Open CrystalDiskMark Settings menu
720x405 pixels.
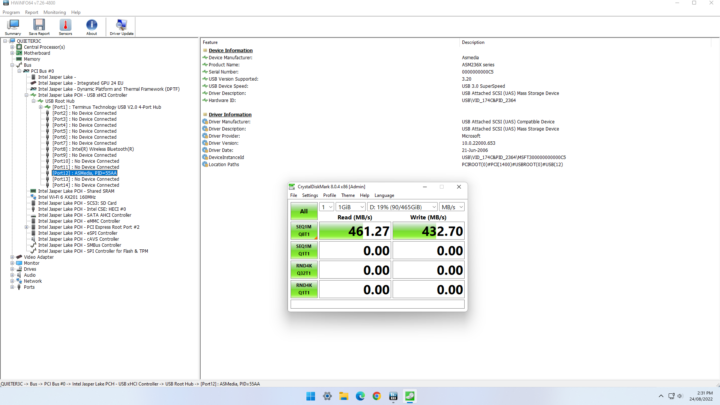310,196
